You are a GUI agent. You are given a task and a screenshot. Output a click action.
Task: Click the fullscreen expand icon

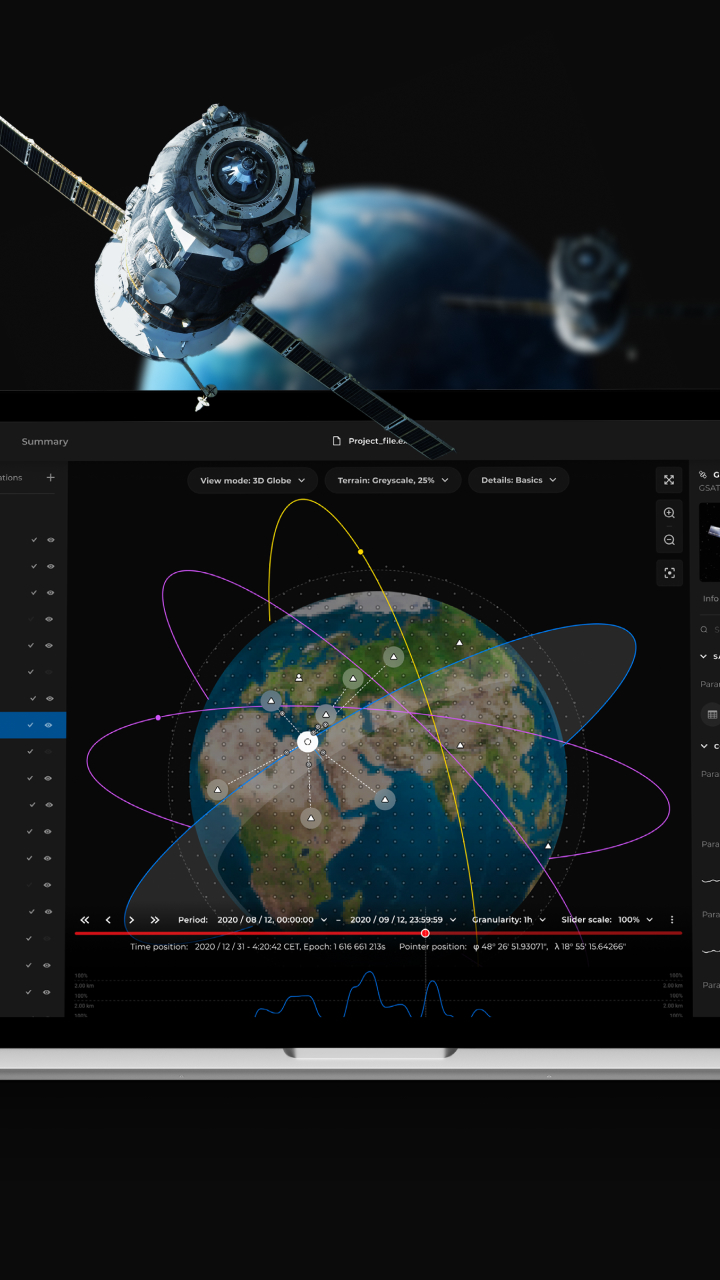[x=669, y=480]
